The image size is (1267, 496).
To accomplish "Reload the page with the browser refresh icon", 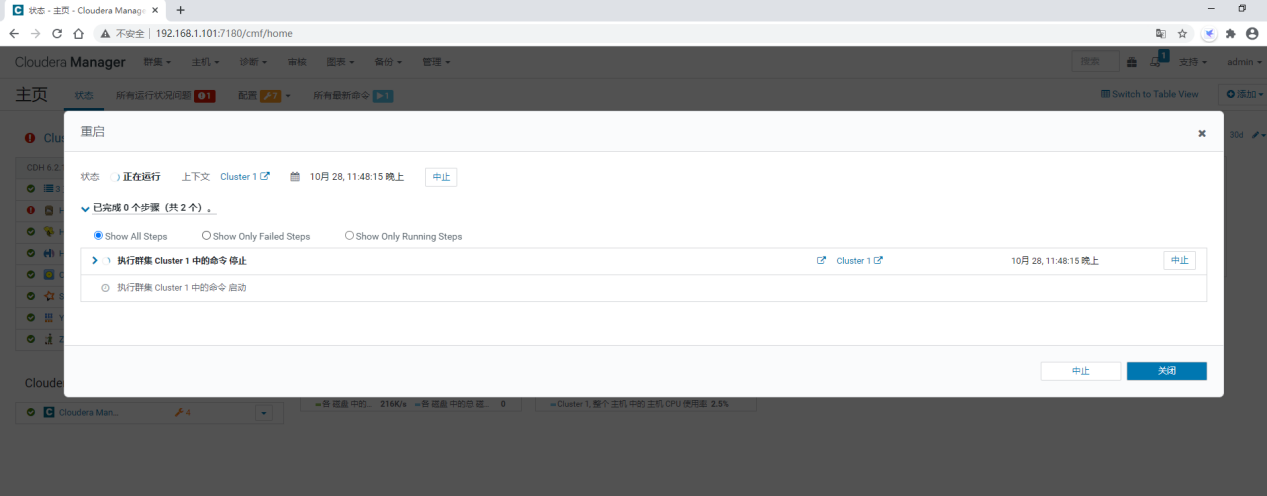I will point(57,33).
